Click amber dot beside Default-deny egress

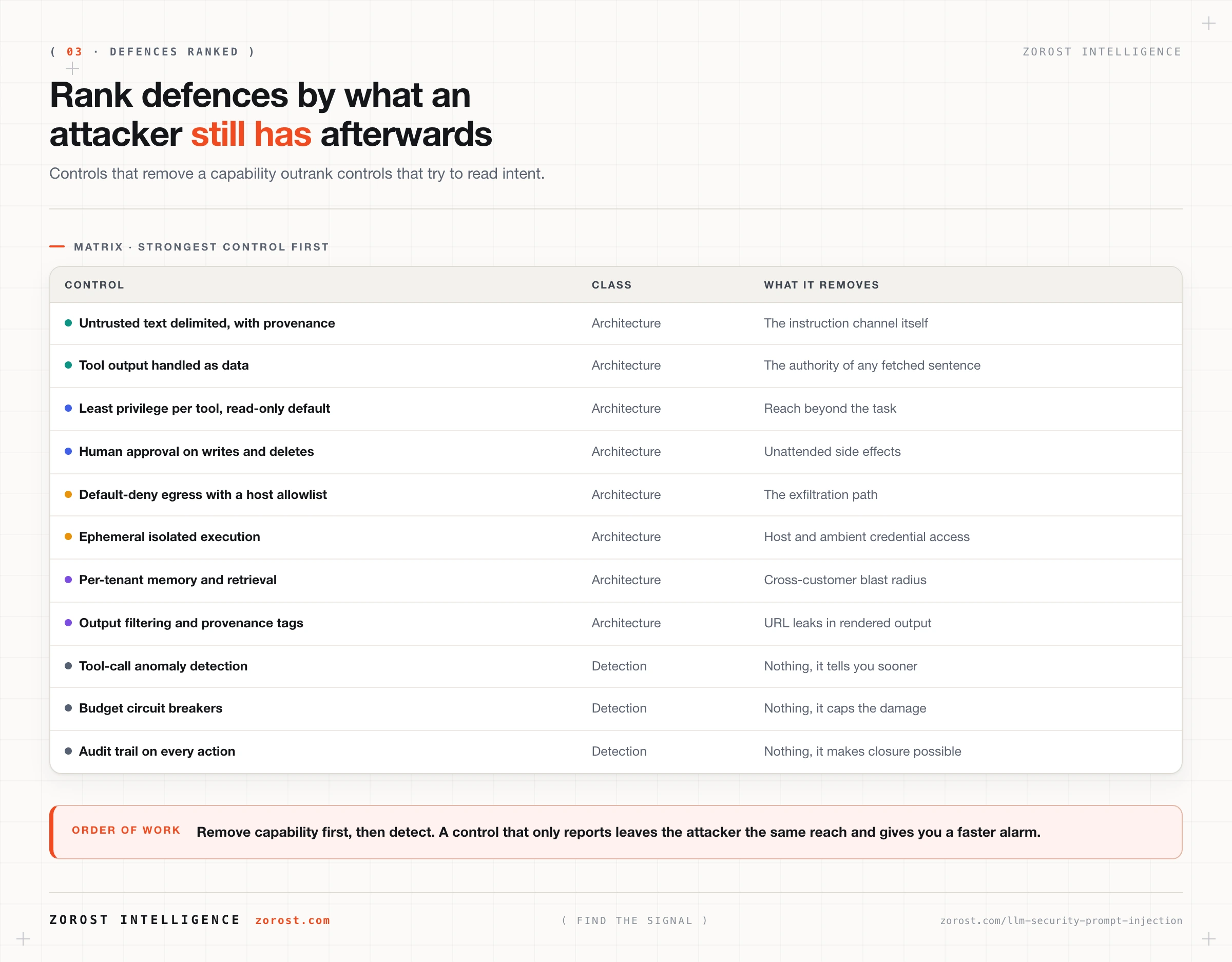click(68, 494)
